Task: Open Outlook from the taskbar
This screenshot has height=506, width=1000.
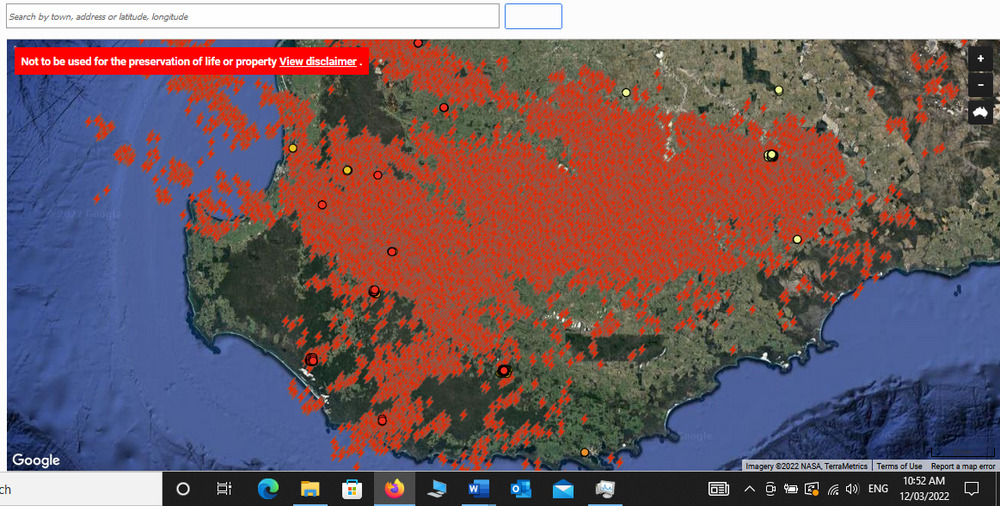Action: 520,489
